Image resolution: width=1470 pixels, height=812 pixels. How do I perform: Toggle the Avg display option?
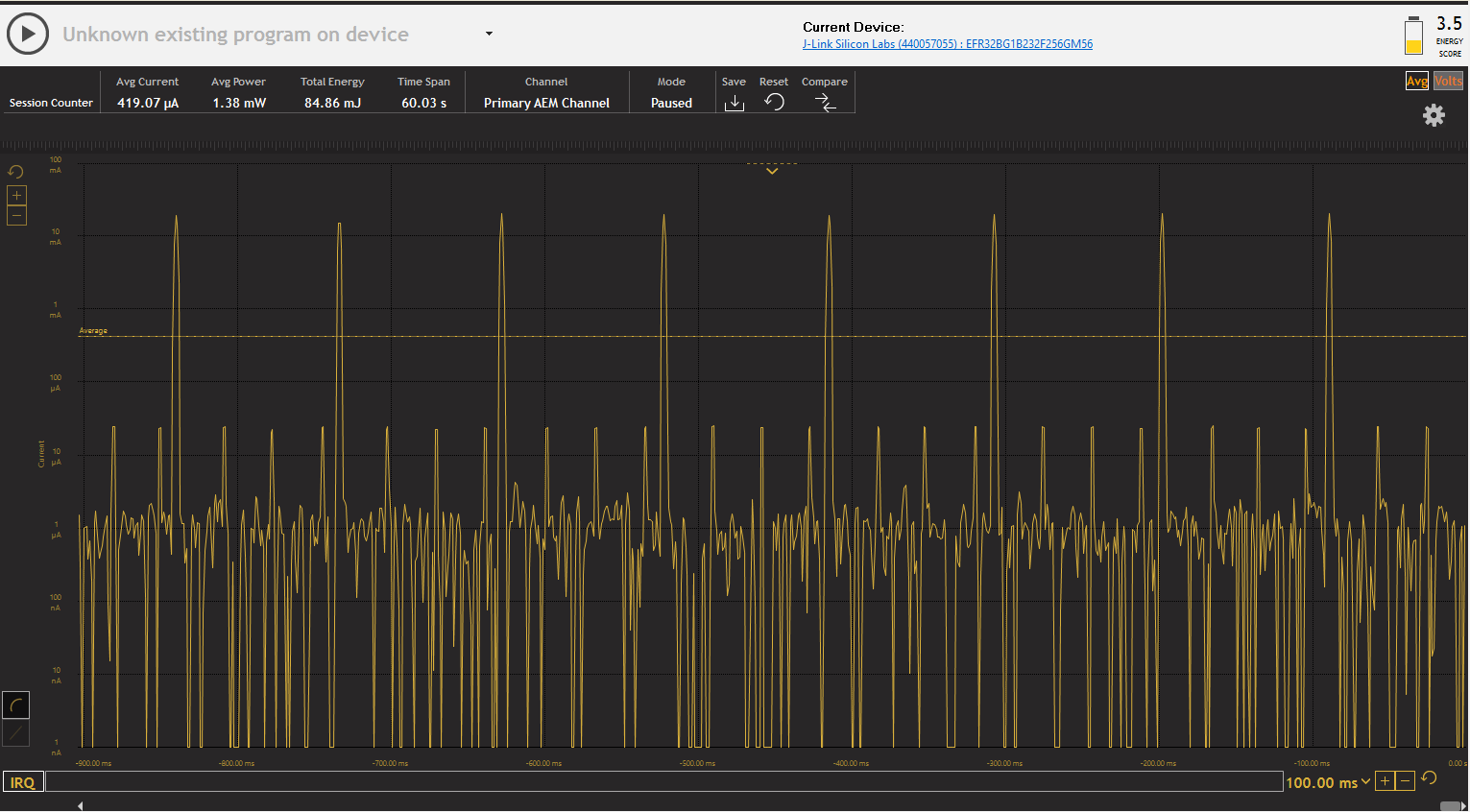[x=1416, y=82]
